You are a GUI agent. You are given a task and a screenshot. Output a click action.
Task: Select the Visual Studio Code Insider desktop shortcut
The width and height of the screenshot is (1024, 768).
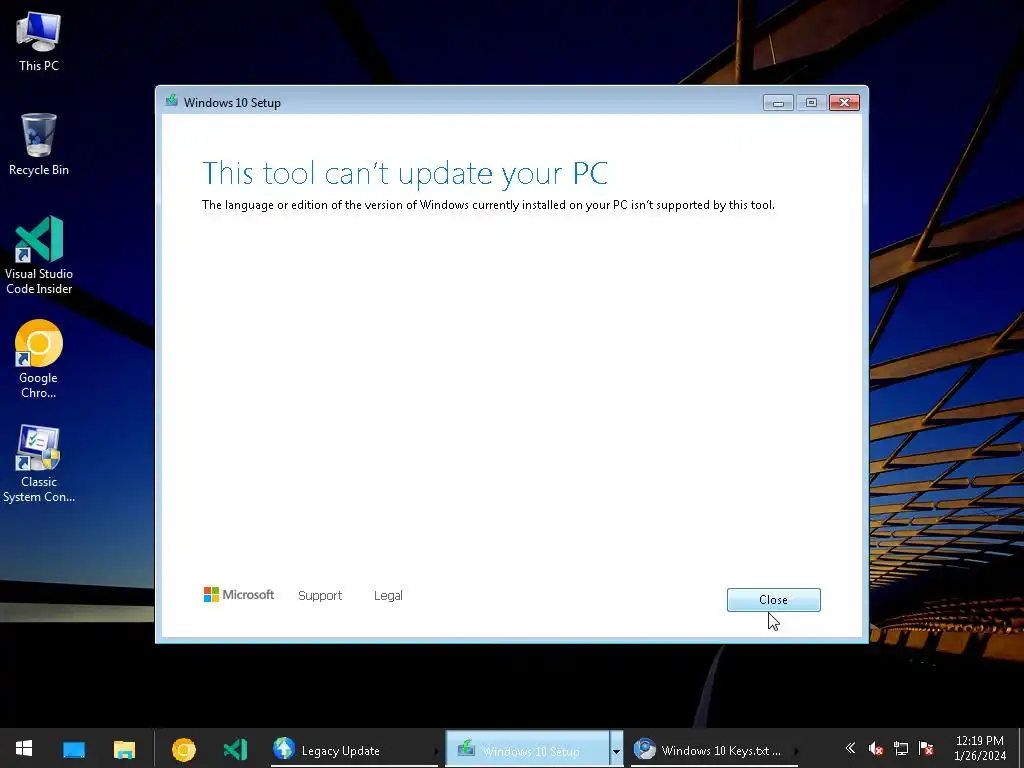(x=39, y=255)
